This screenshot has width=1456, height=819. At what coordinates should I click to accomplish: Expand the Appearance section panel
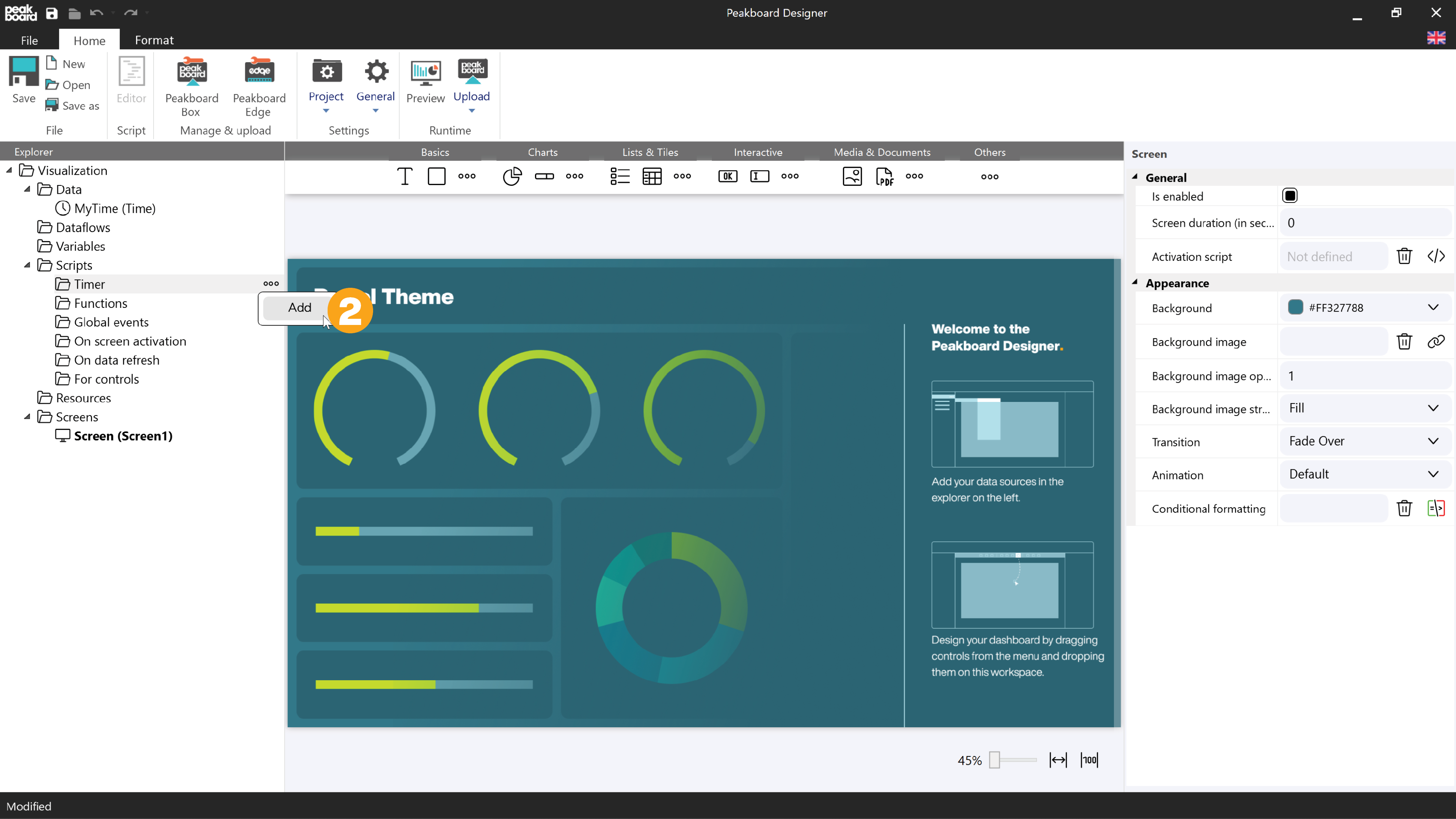(x=1136, y=283)
